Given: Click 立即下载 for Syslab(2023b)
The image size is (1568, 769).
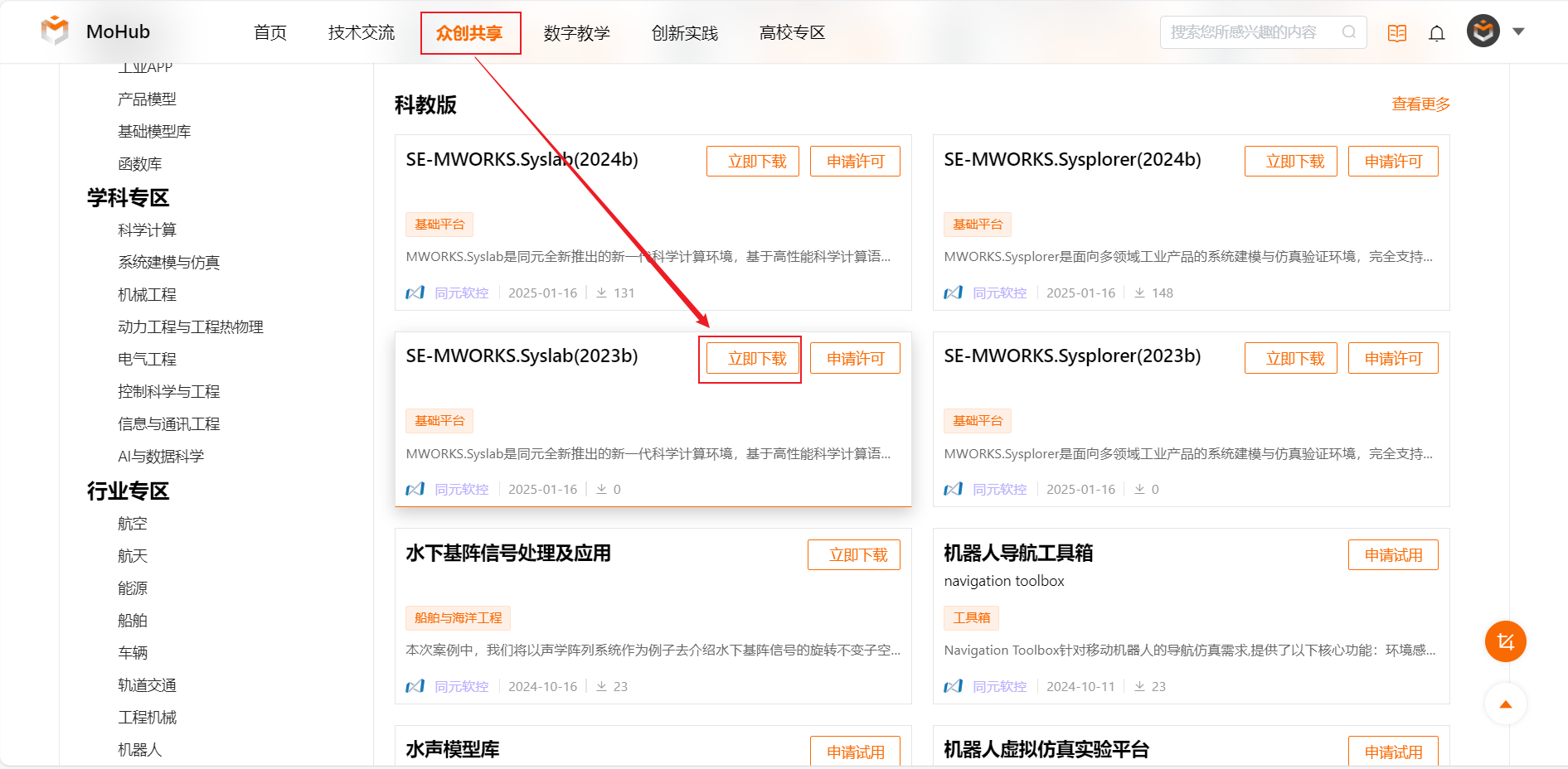Looking at the screenshot, I should point(753,358).
